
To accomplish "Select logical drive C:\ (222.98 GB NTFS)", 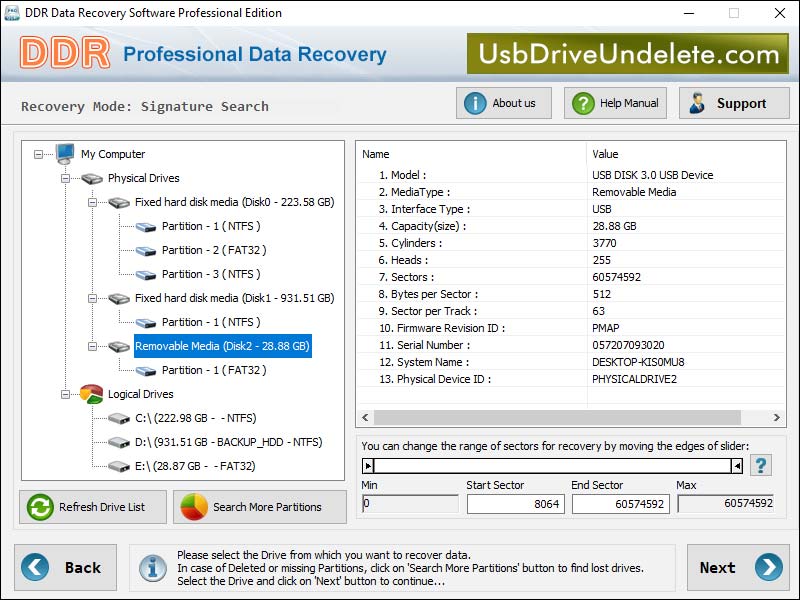I will (x=196, y=418).
